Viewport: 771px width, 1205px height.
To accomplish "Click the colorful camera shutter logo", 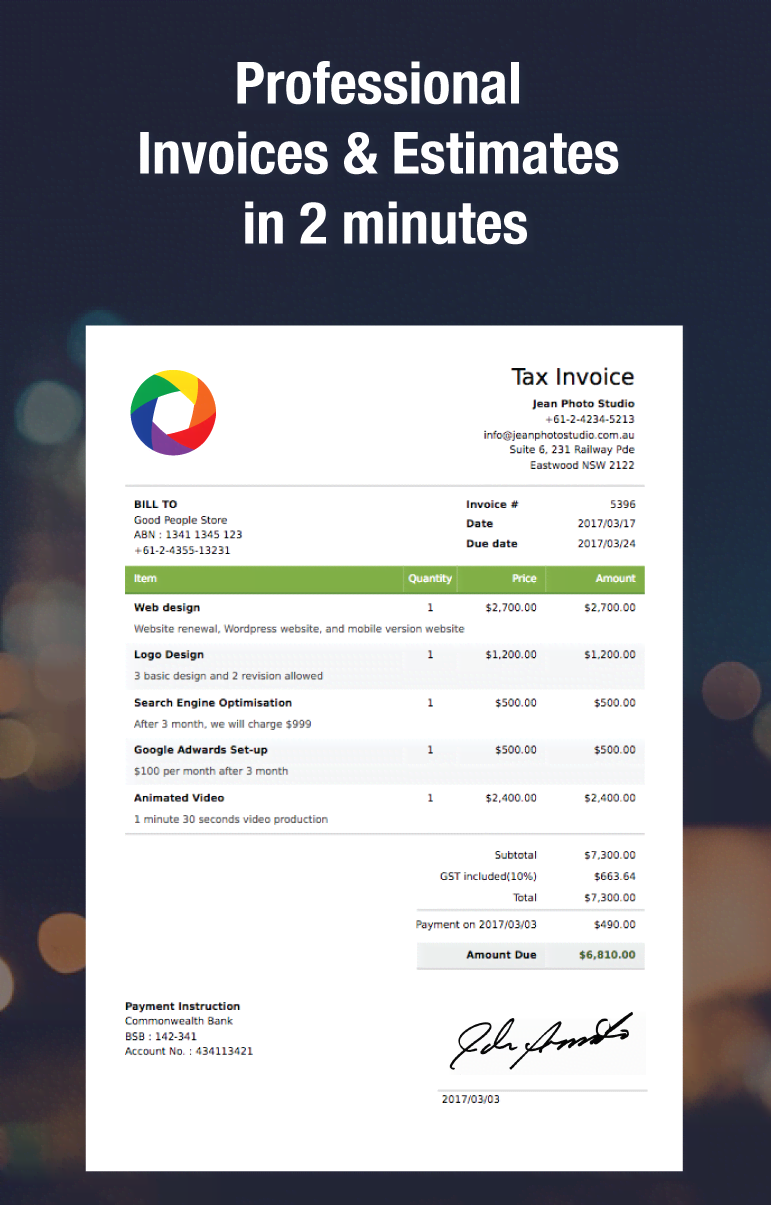I will point(174,412).
